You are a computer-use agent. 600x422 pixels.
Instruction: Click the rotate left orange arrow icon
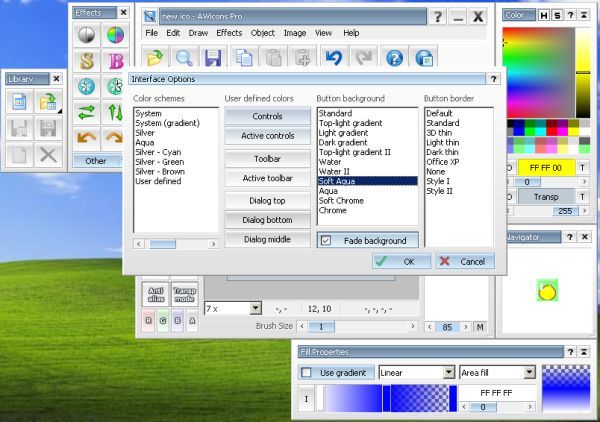tap(86, 138)
